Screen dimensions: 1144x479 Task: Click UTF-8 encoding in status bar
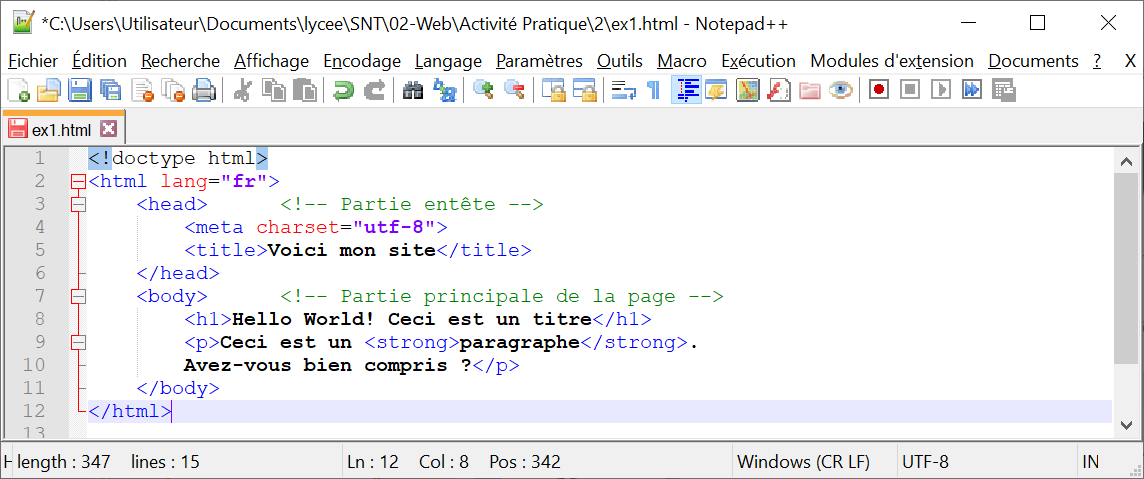926,462
